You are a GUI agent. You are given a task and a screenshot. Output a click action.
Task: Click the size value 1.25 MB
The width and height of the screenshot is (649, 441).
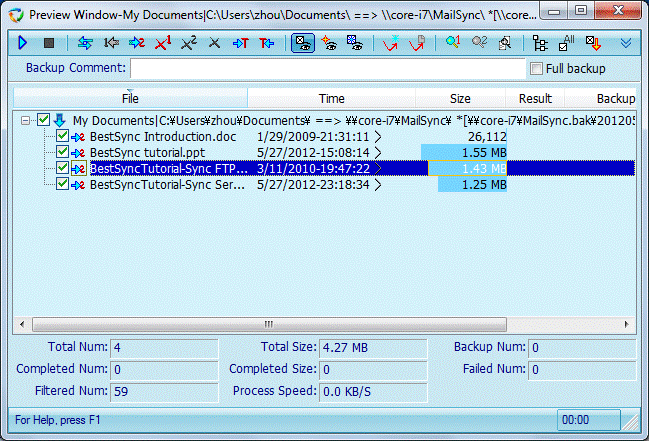click(x=484, y=185)
